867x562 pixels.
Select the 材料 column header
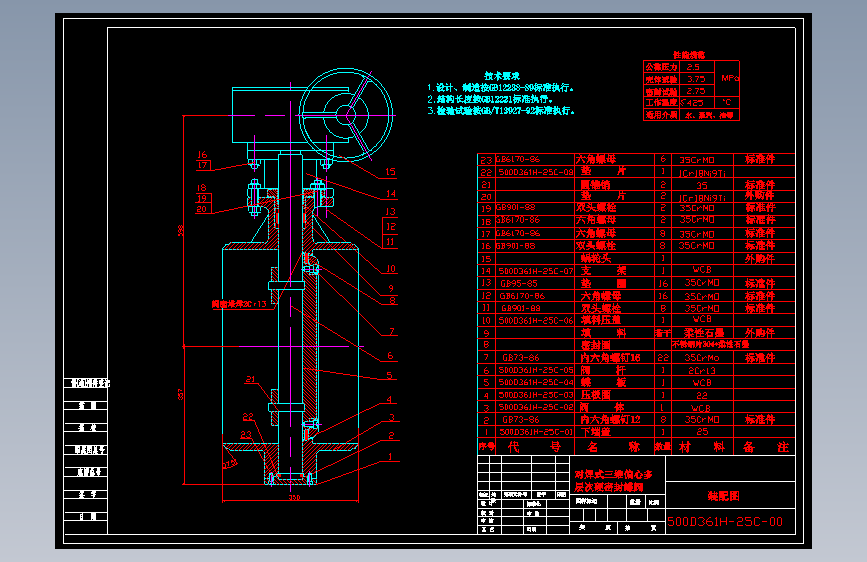pyautogui.click(x=702, y=446)
